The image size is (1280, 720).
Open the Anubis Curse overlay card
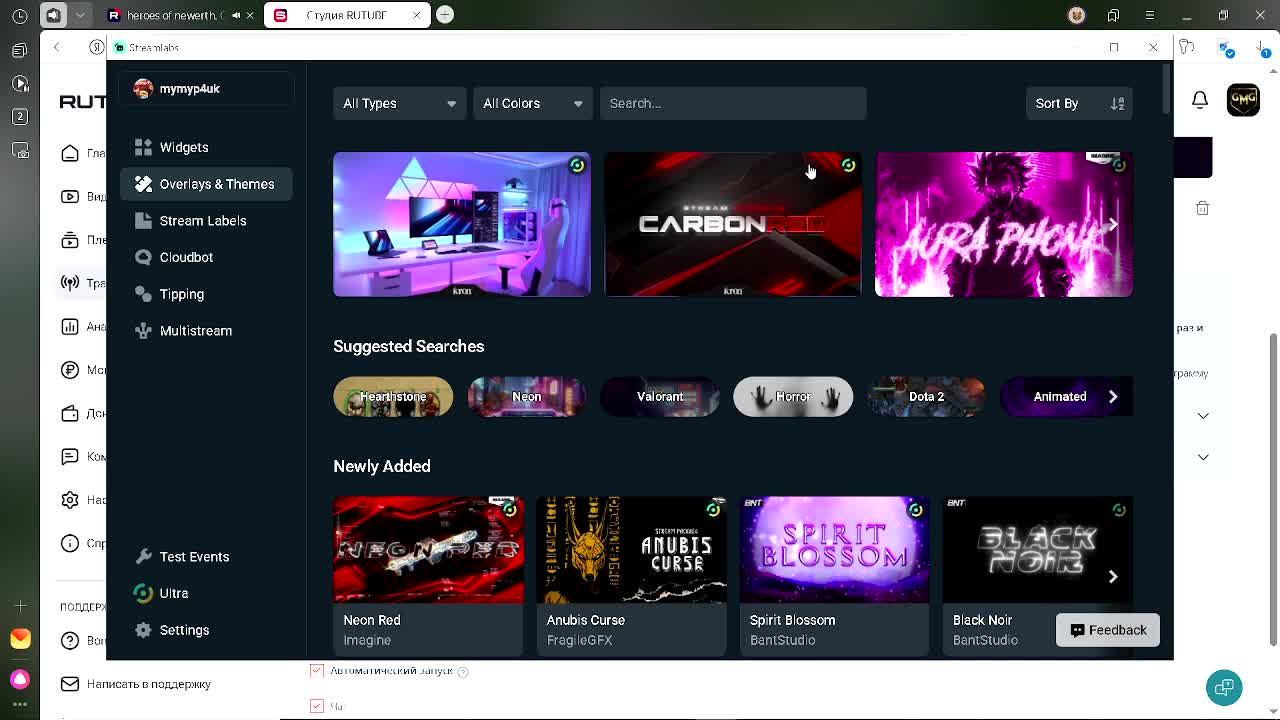tap(631, 576)
